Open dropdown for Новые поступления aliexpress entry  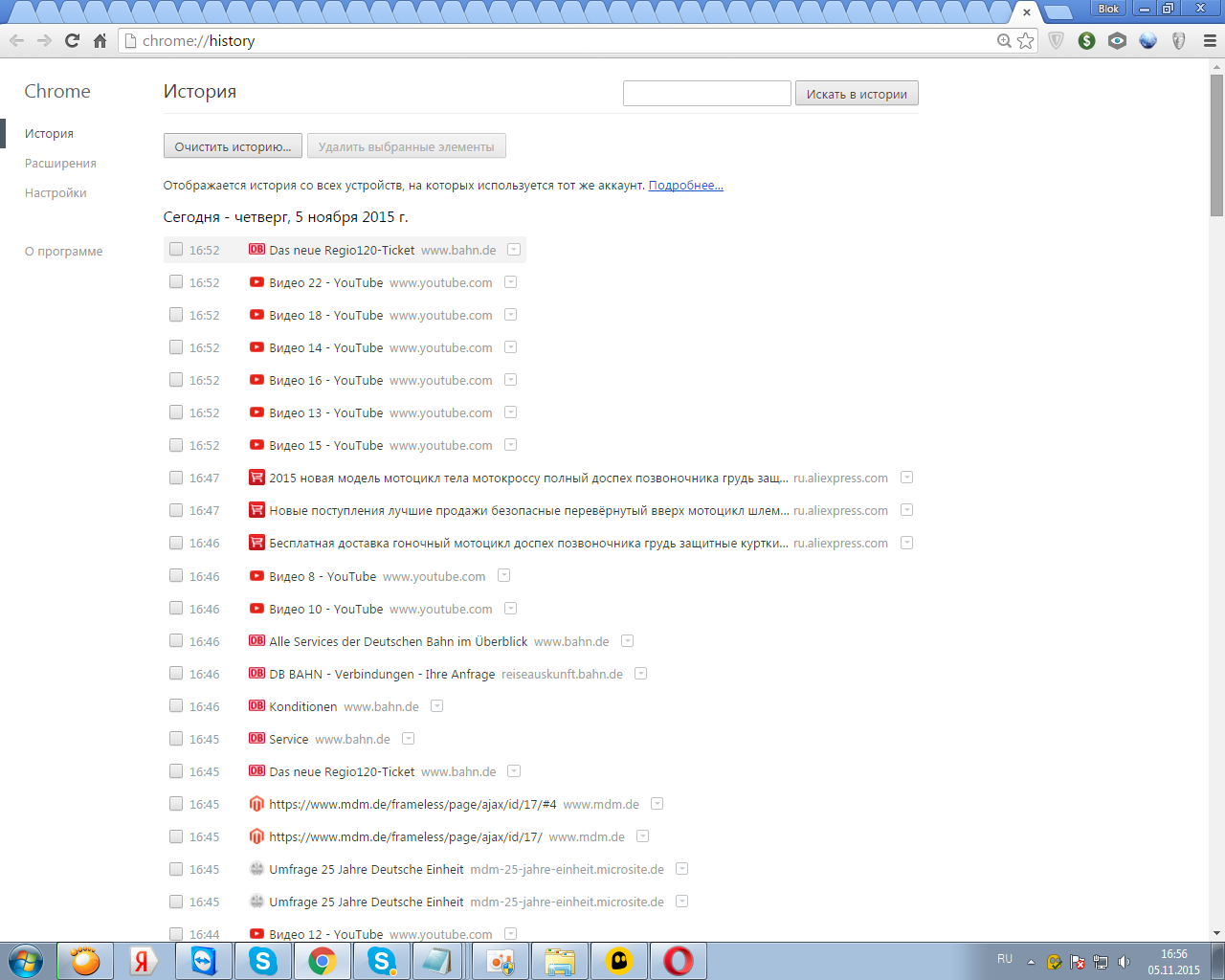coord(907,510)
